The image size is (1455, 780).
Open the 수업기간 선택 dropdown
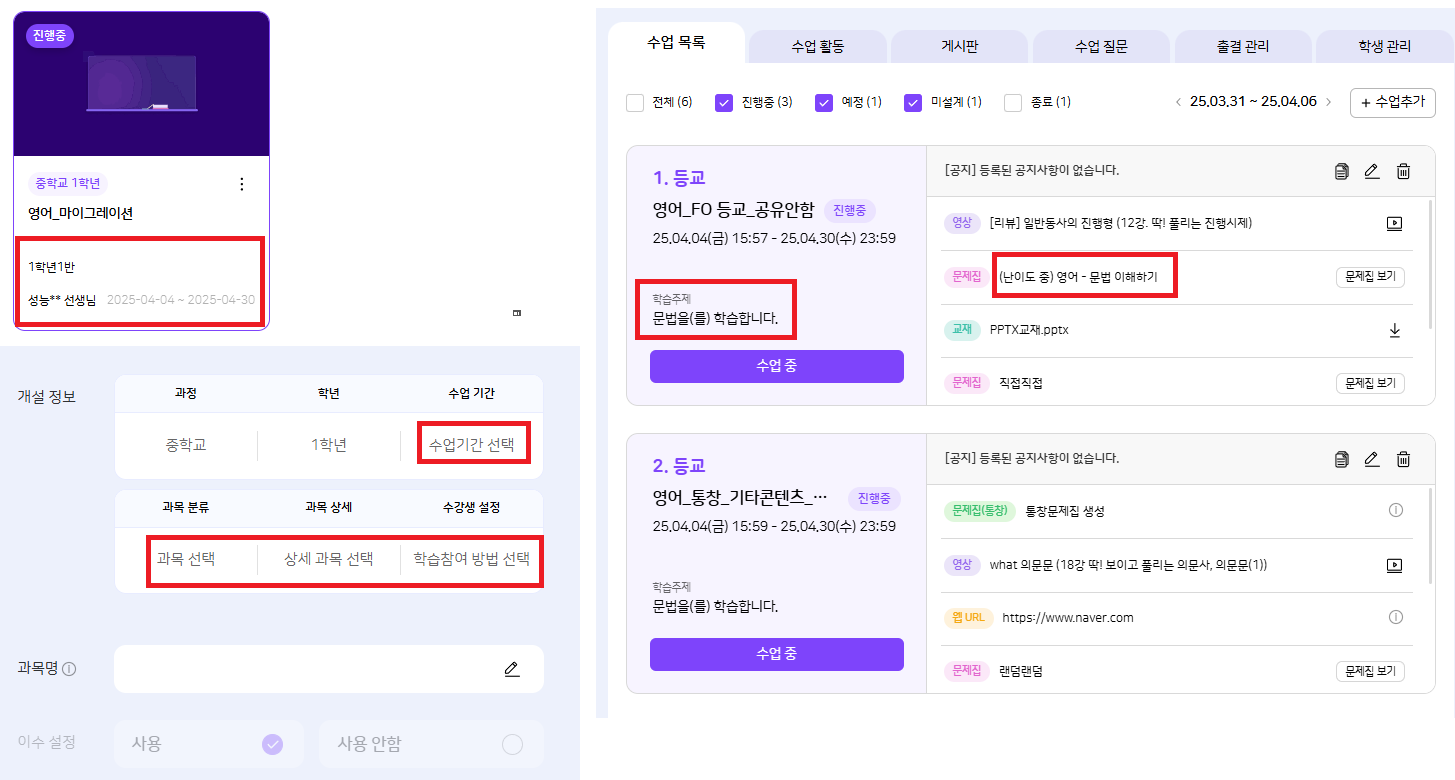point(472,445)
